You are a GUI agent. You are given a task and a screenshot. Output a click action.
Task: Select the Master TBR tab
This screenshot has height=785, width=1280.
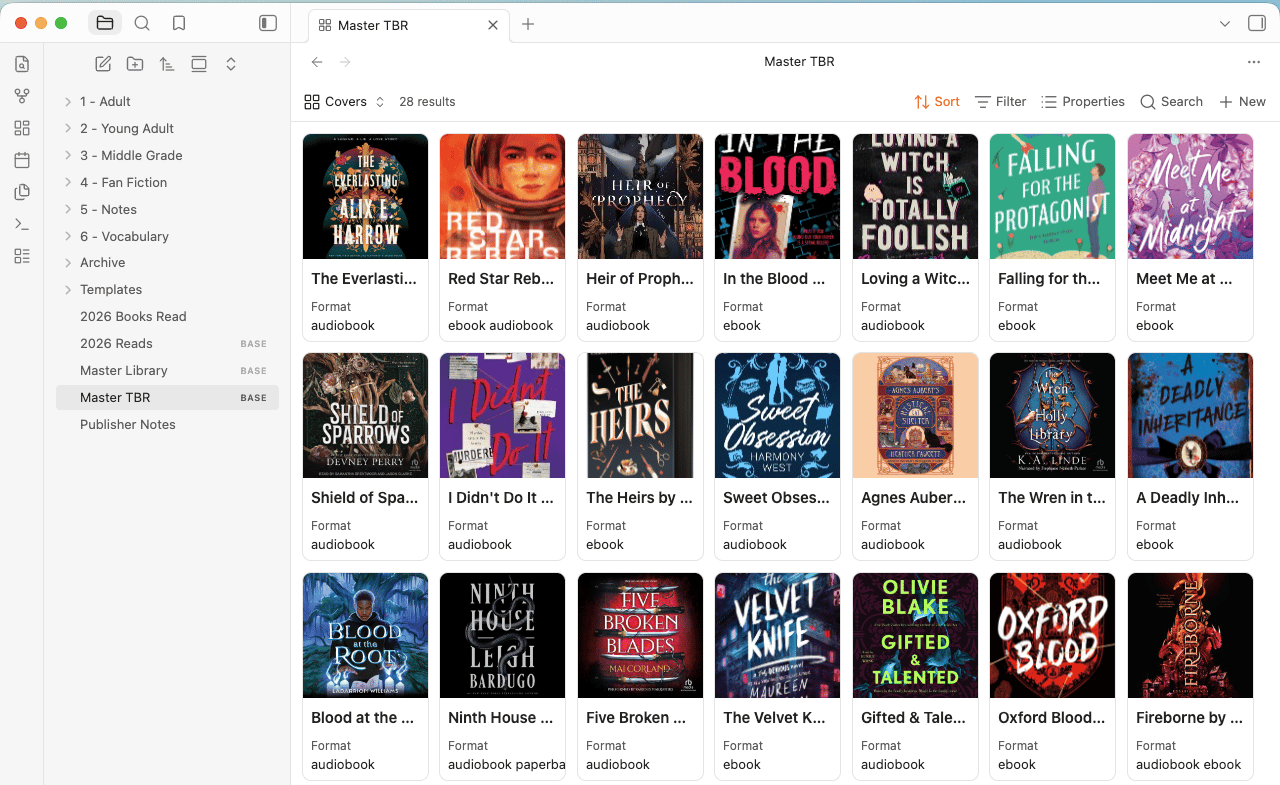click(x=409, y=25)
